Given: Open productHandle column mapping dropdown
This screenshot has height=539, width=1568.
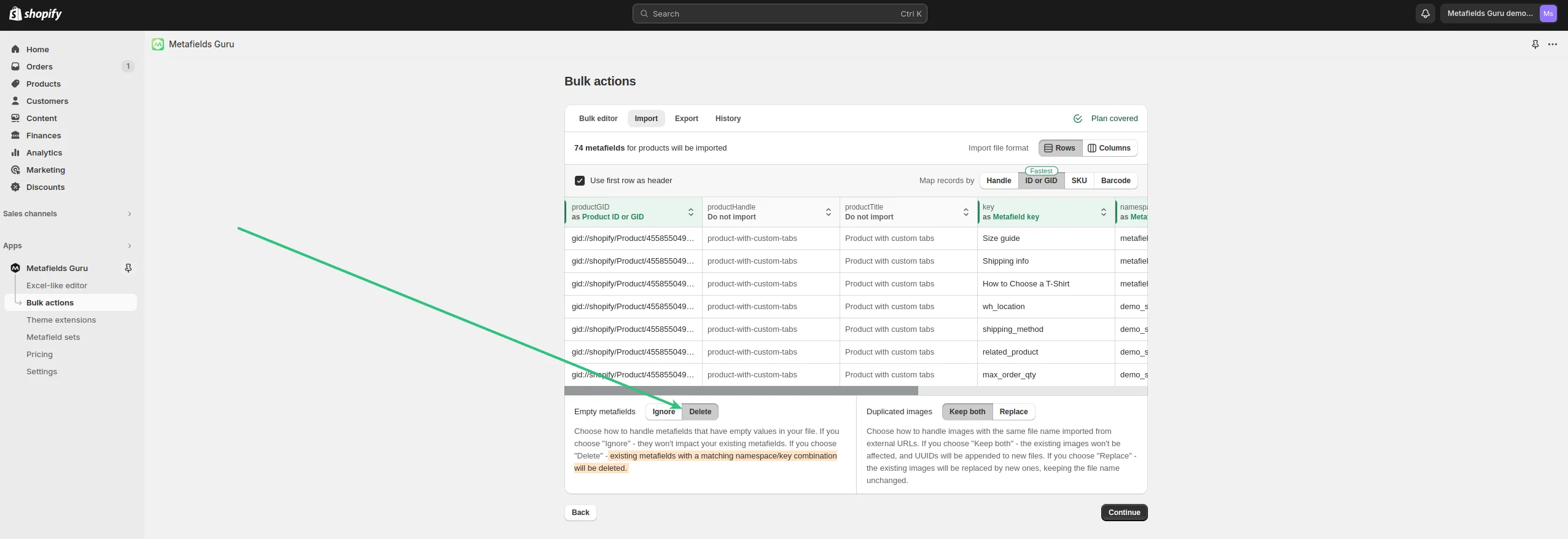Looking at the screenshot, I should [x=828, y=212].
